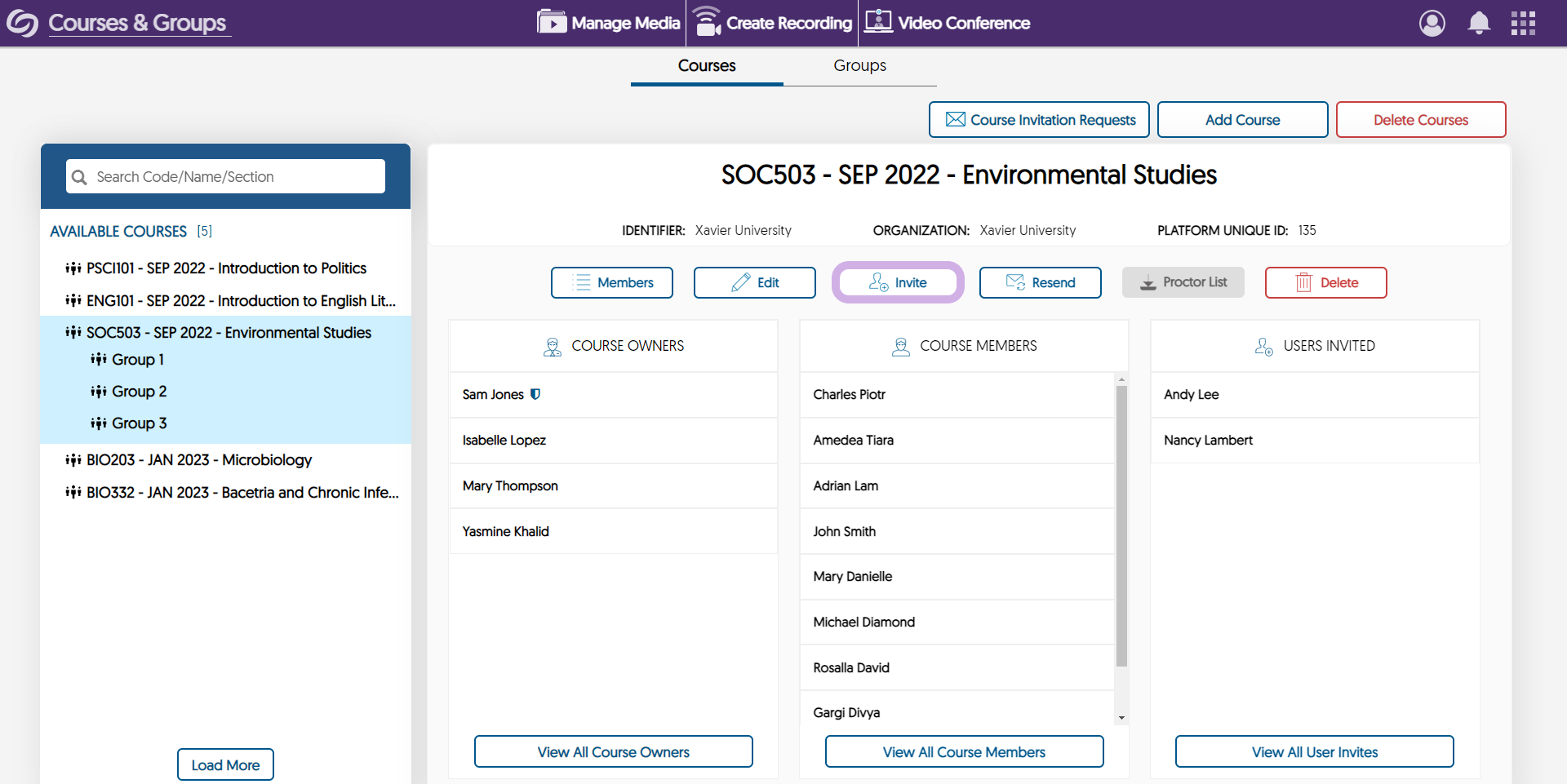Click the group icon next to BIO332 course
1567x784 pixels.
coord(73,493)
